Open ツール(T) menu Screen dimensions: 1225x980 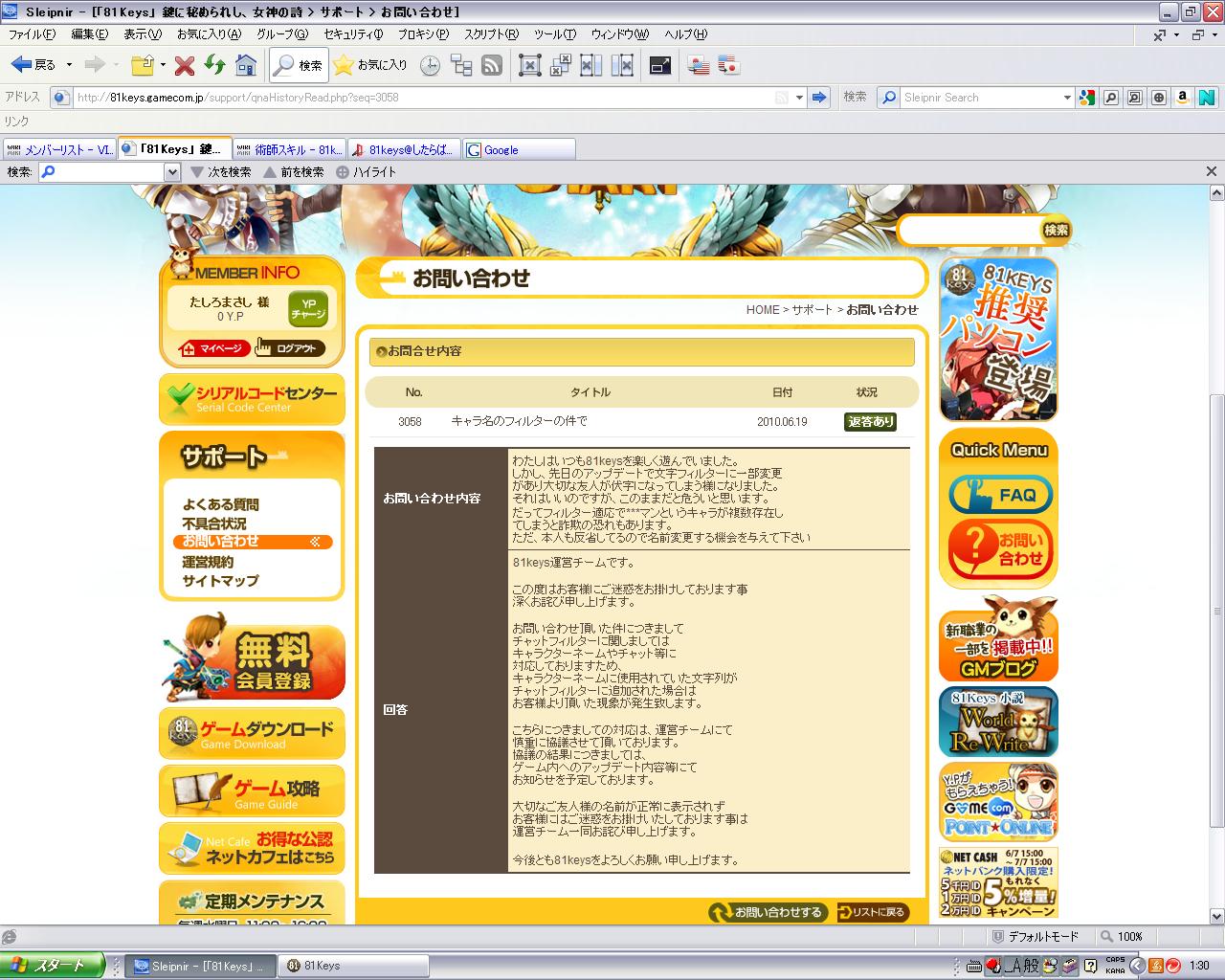click(x=555, y=34)
